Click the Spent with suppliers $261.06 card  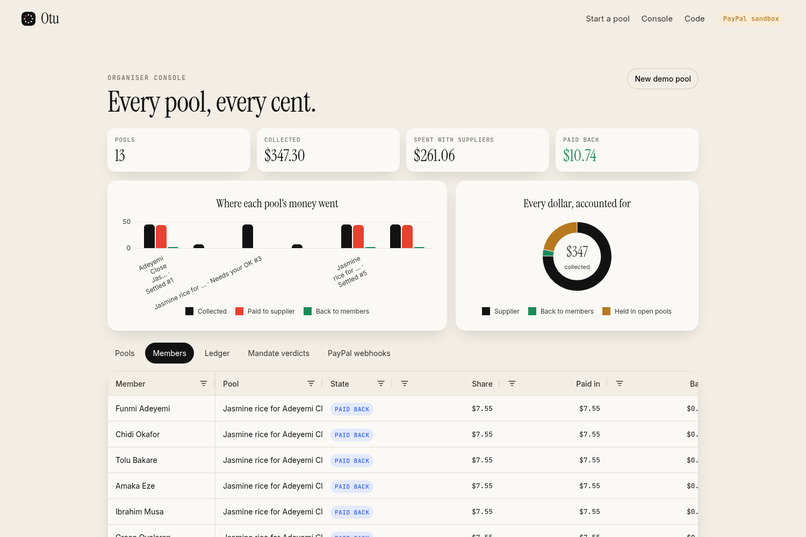(x=478, y=150)
